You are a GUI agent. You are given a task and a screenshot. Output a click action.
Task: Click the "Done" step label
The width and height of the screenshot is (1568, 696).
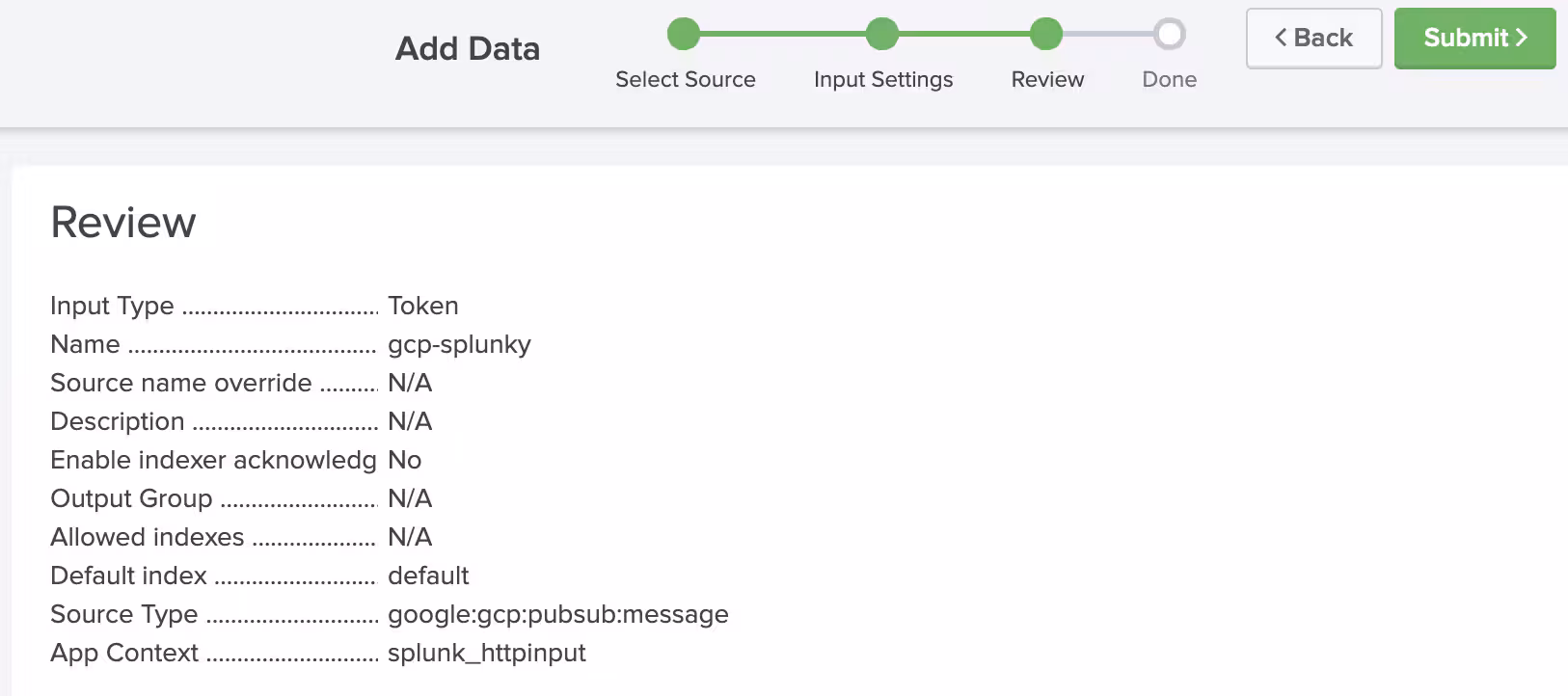click(1170, 79)
